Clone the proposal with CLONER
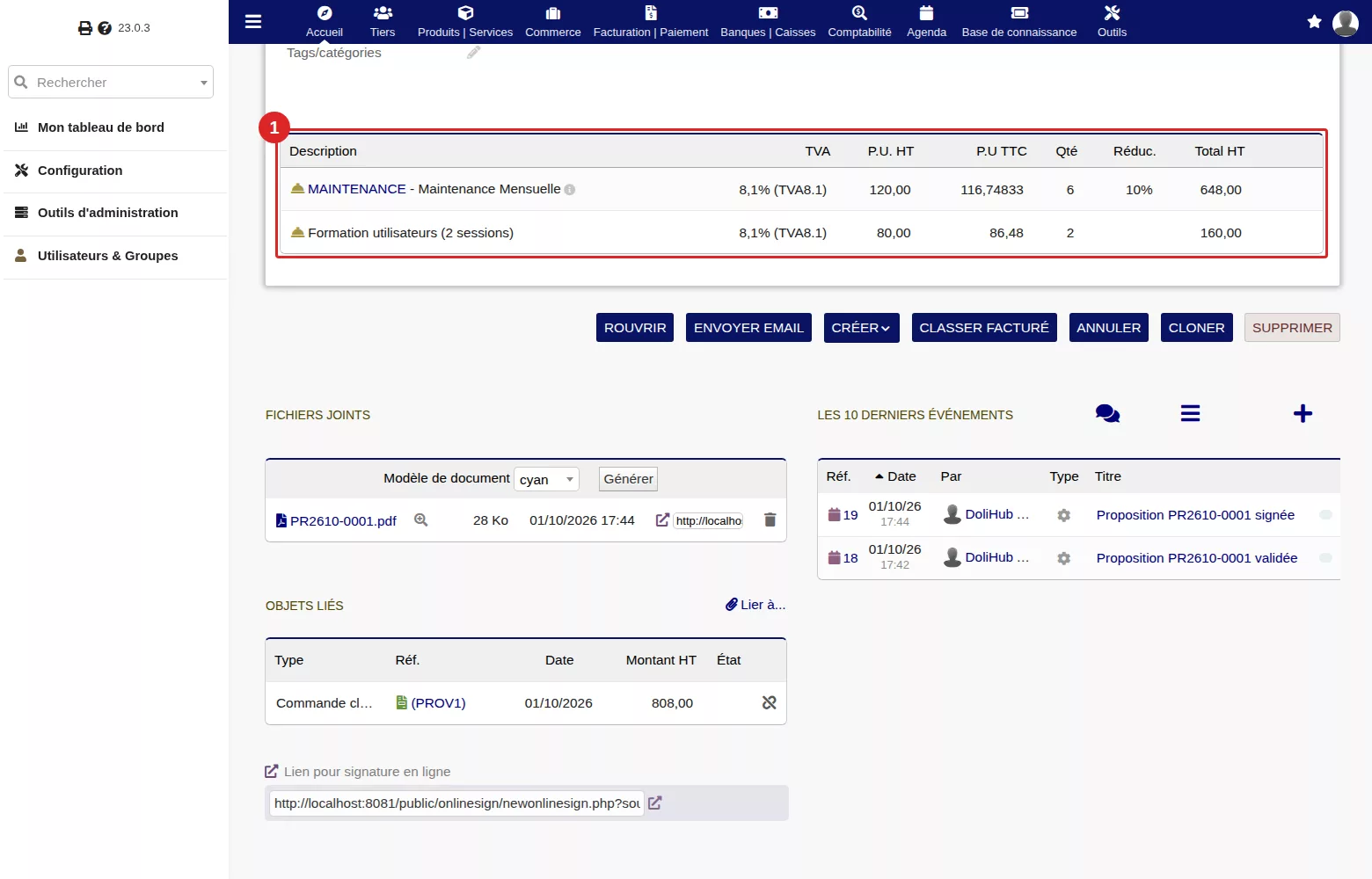Screen dimensions: 1372x879 click(x=1196, y=328)
